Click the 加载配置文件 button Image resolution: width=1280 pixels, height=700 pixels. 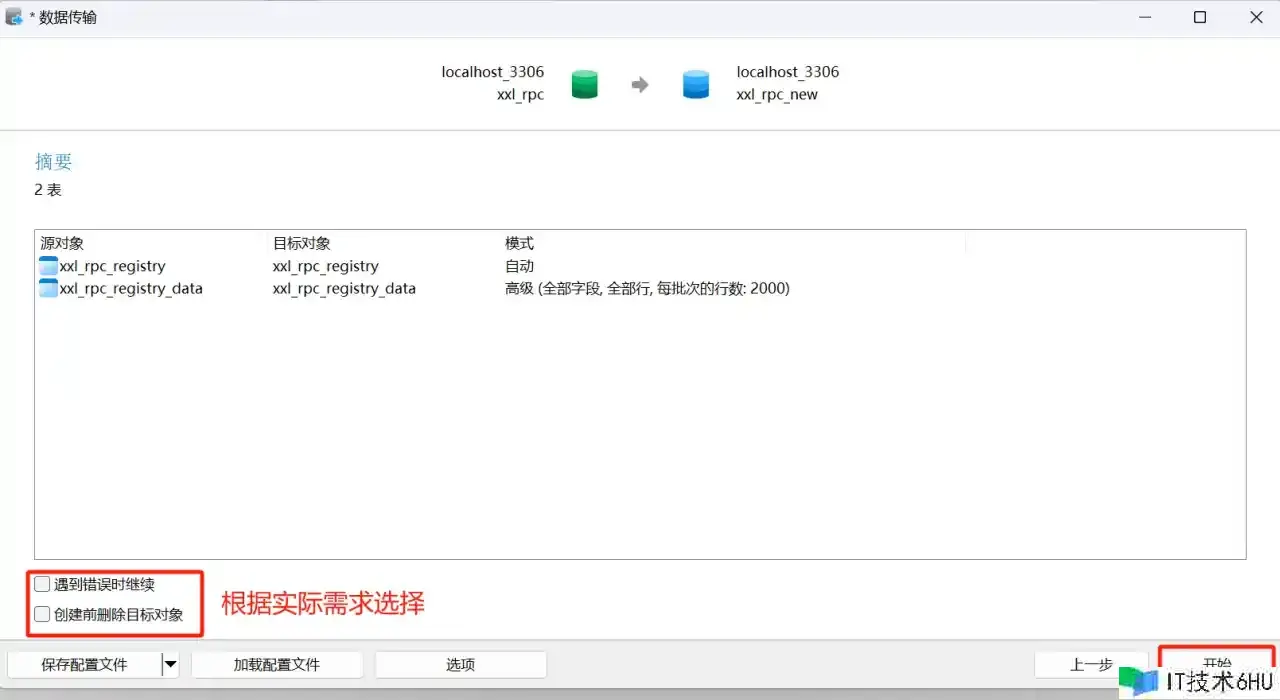click(x=276, y=664)
